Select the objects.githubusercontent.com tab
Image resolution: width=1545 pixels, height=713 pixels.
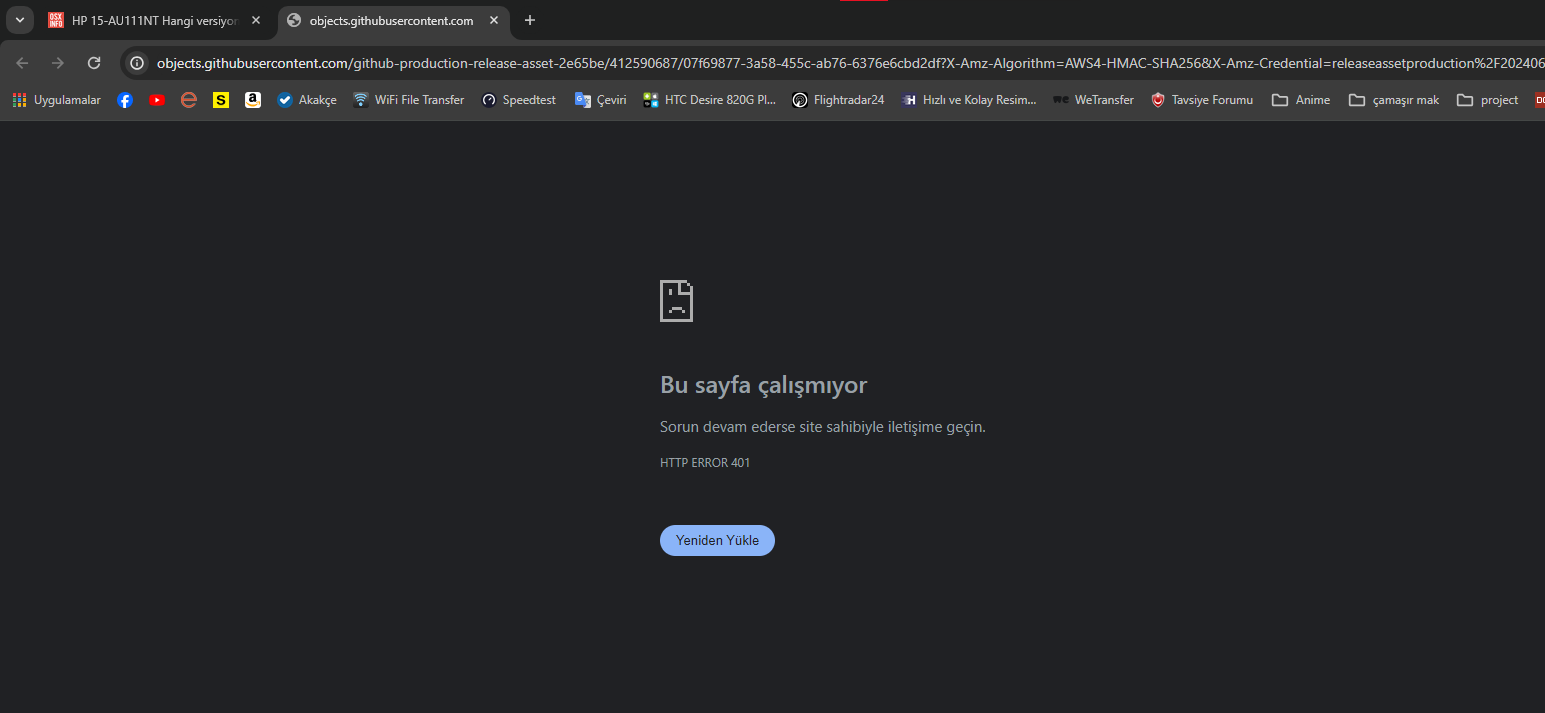coord(390,20)
